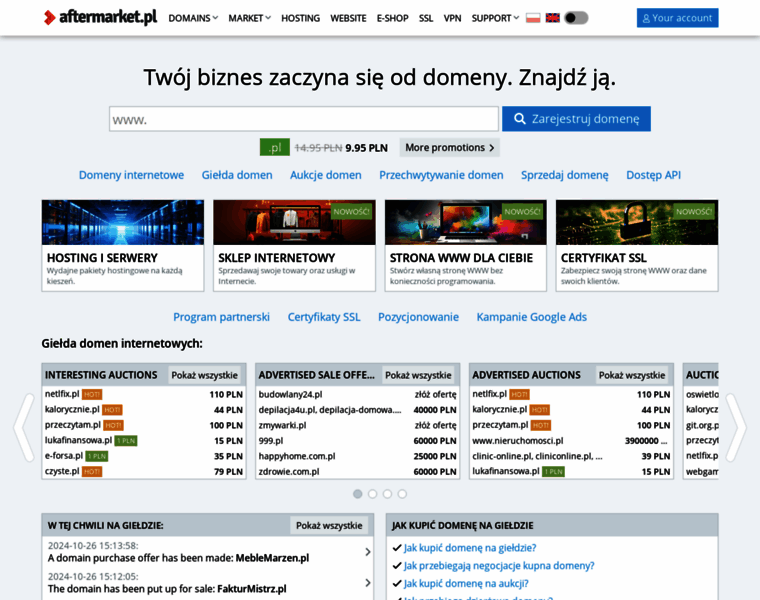The height and width of the screenshot is (600, 760).
Task: Click the green .pl promotion badge
Action: 275,147
